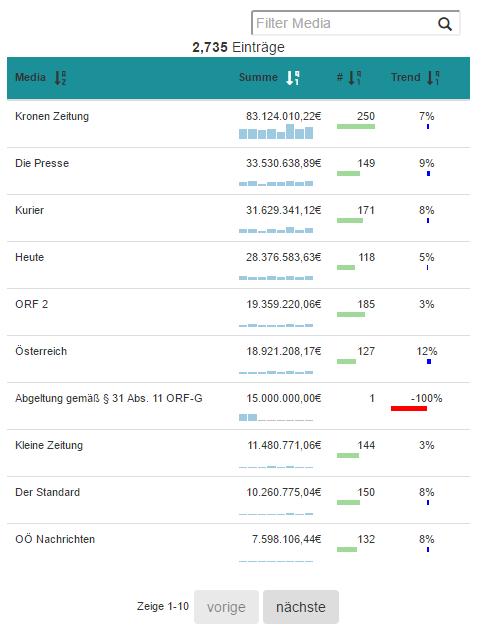Click the Trend column header label
The height and width of the screenshot is (635, 477).
[406, 77]
